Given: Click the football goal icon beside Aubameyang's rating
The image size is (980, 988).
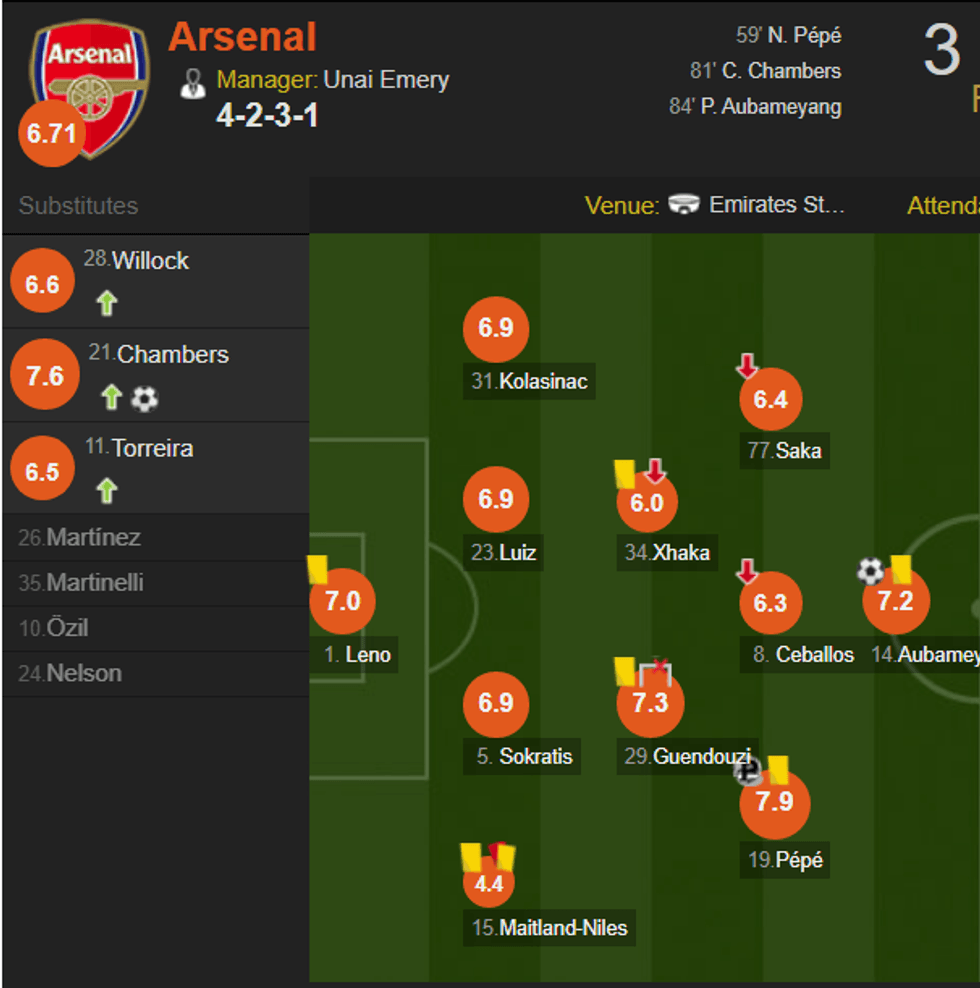Looking at the screenshot, I should (x=870, y=571).
